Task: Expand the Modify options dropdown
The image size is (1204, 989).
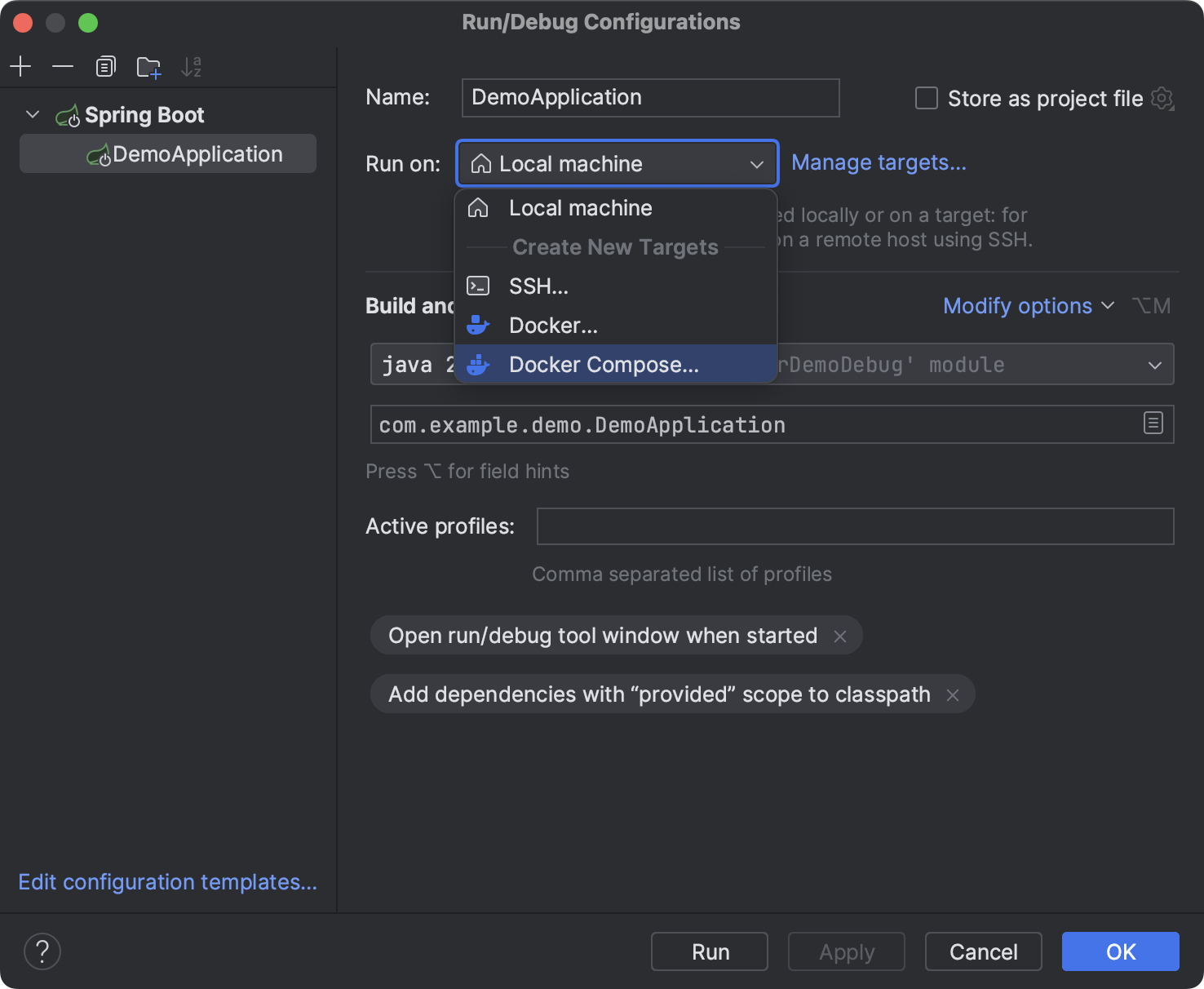Action: point(1028,306)
